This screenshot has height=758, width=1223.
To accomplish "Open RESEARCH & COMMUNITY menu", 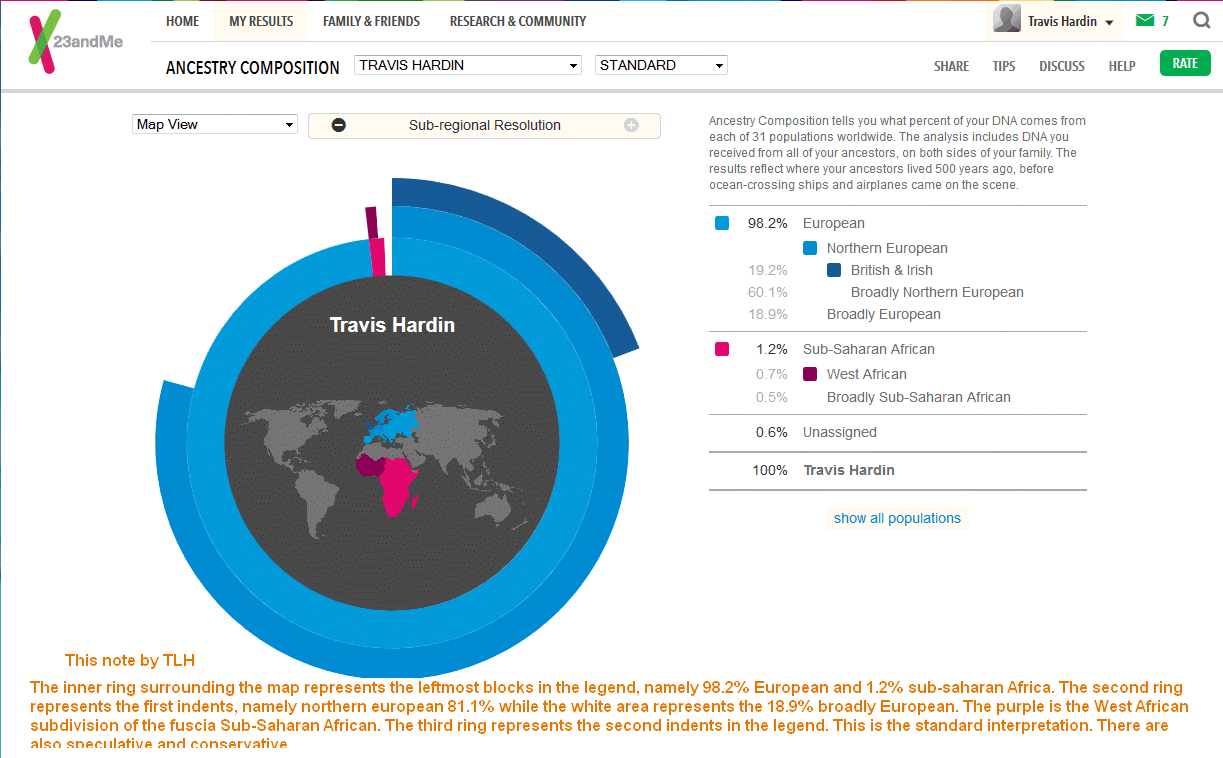I will point(518,21).
